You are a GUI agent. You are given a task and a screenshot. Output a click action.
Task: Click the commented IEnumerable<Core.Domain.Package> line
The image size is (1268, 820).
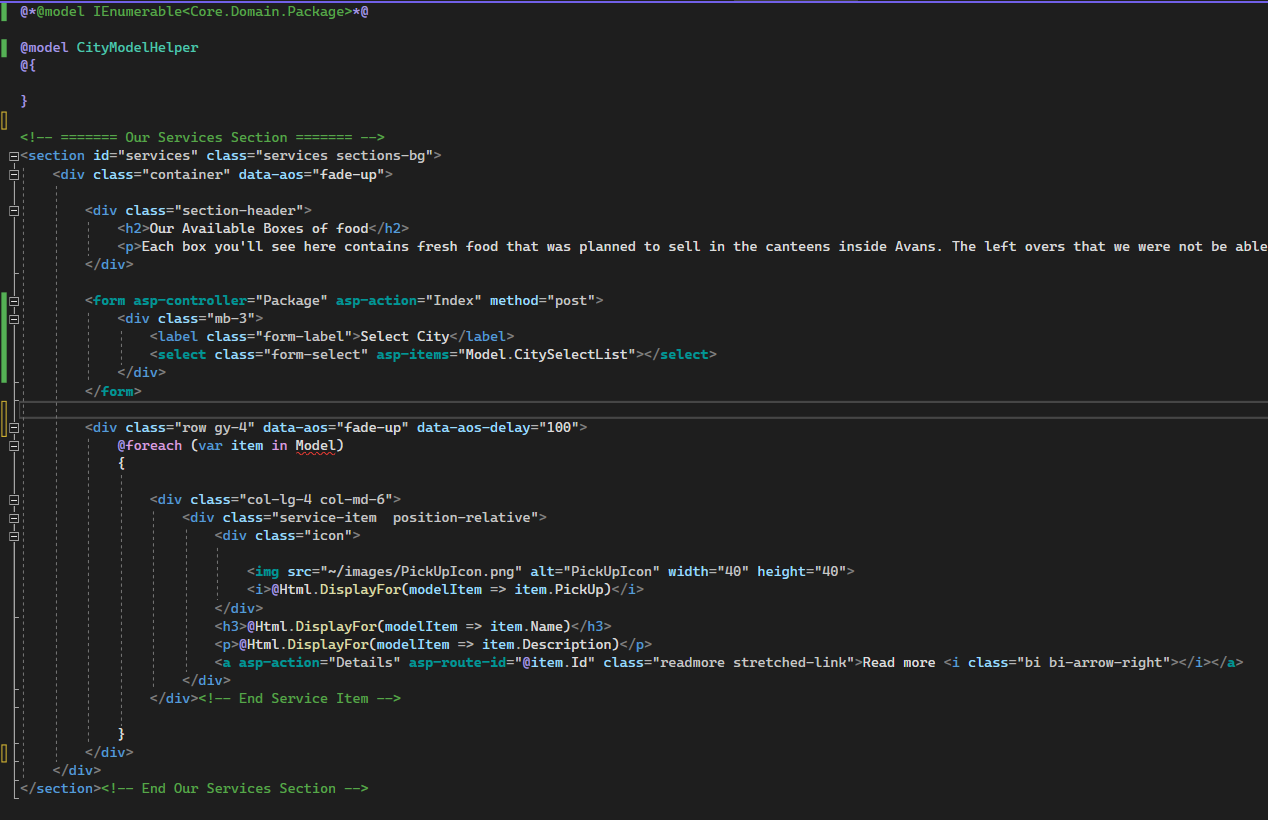[x=194, y=11]
